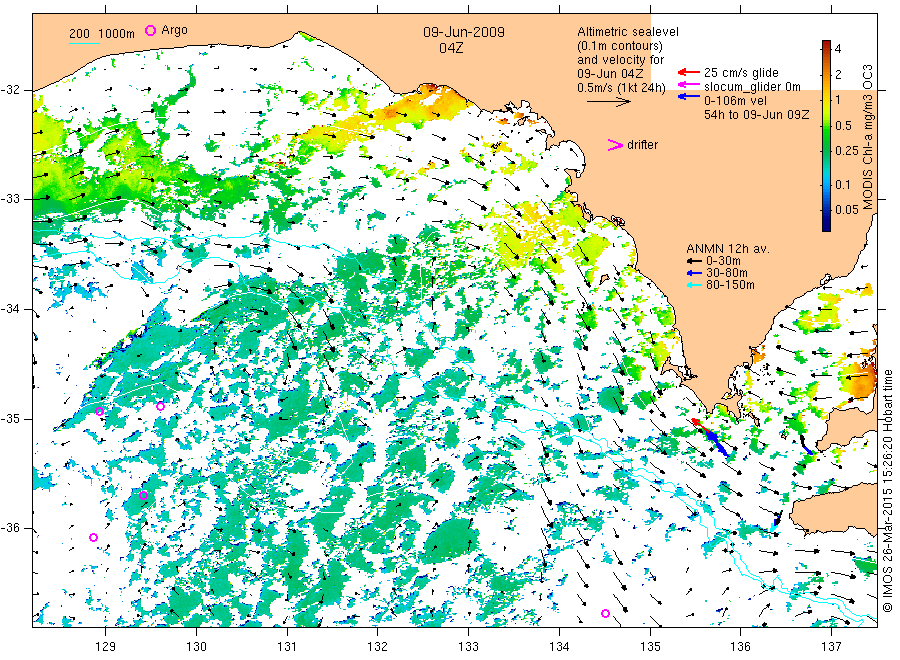
Task: Click the '135' longitude axis label
Action: (650, 647)
